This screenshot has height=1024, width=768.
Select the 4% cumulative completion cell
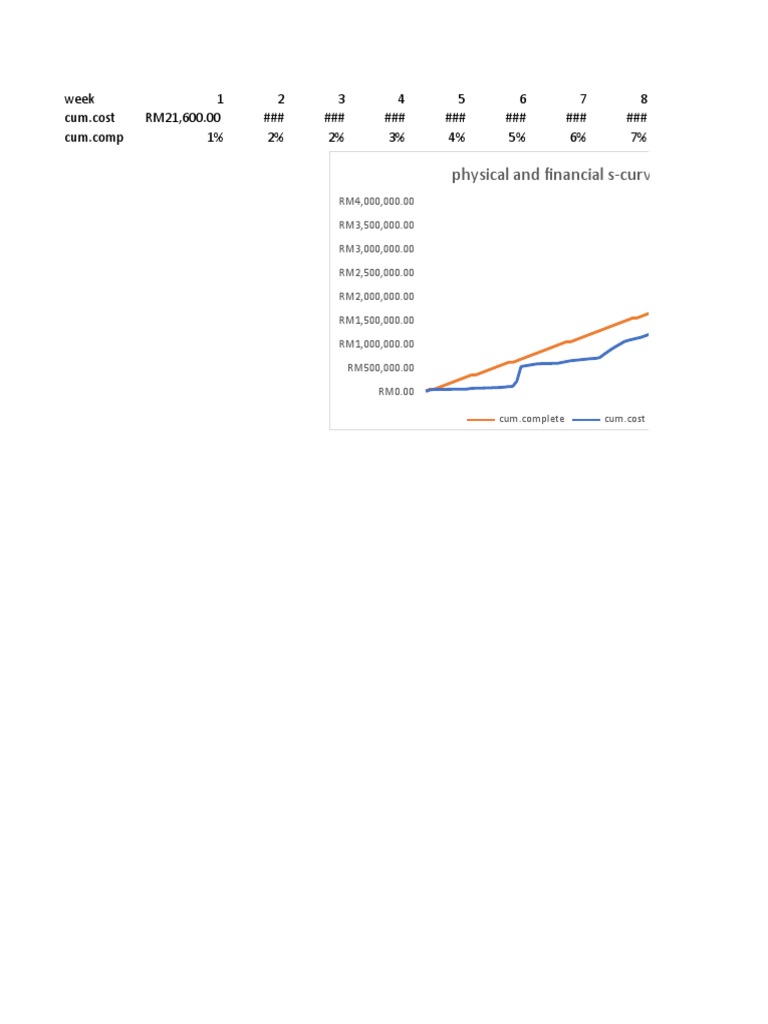[457, 137]
